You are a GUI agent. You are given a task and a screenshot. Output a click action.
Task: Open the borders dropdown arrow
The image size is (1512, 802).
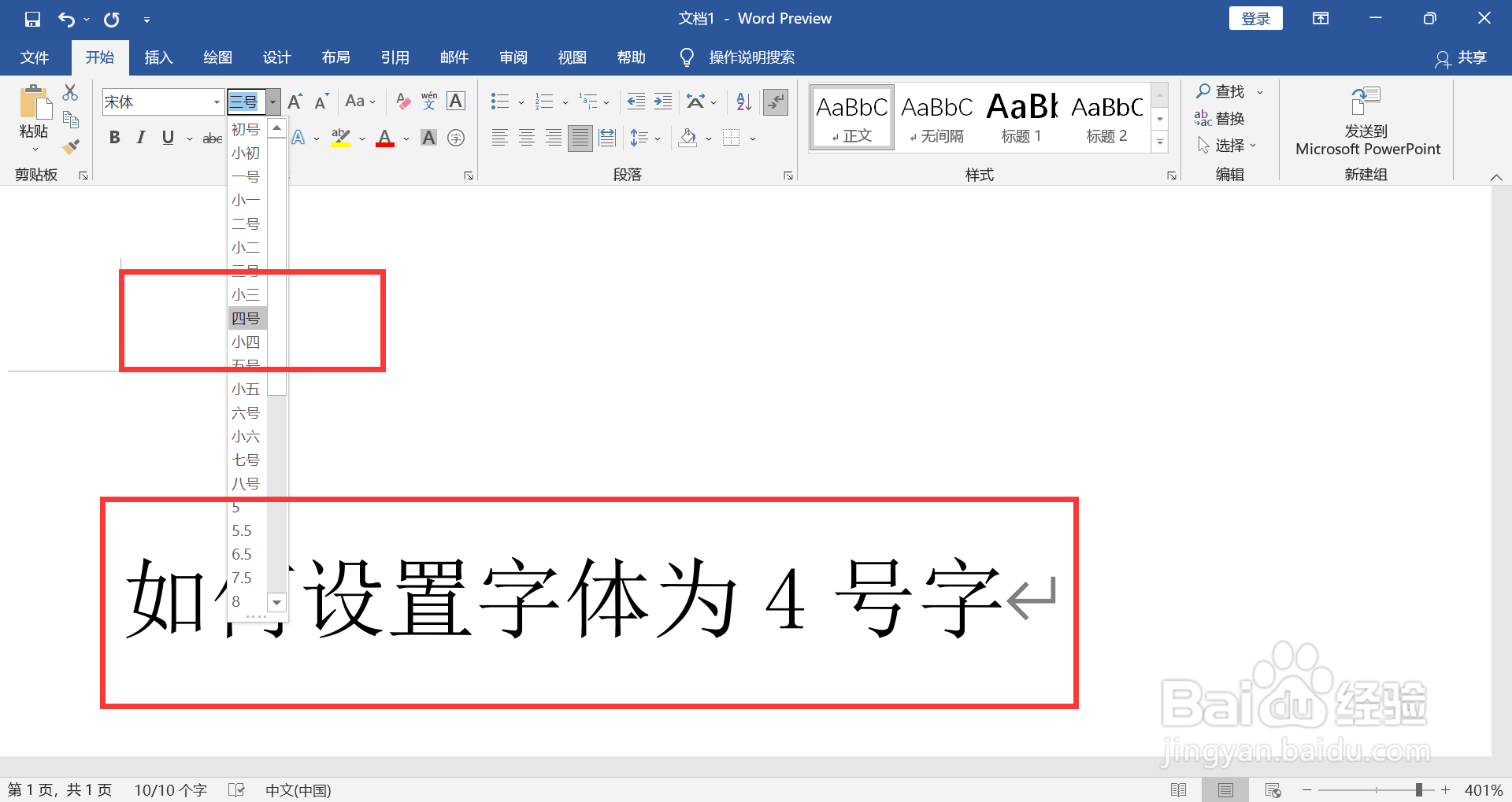click(x=754, y=139)
